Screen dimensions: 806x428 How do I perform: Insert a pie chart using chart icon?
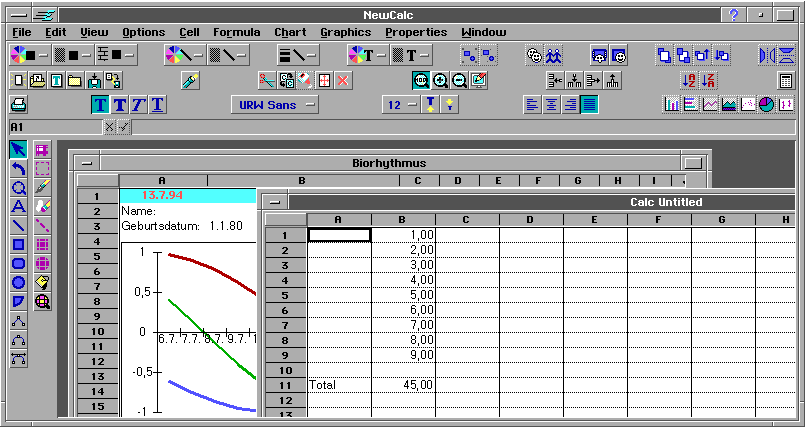coord(766,104)
